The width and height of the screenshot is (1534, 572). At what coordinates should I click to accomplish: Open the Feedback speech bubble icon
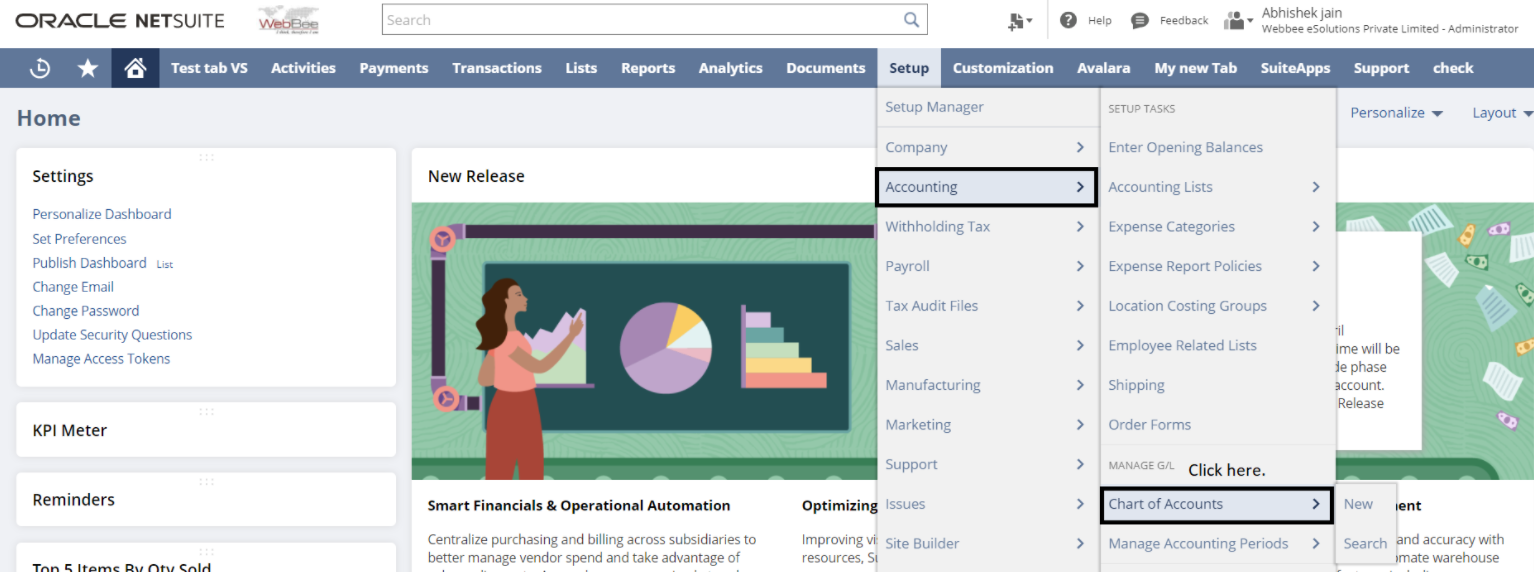coord(1139,21)
